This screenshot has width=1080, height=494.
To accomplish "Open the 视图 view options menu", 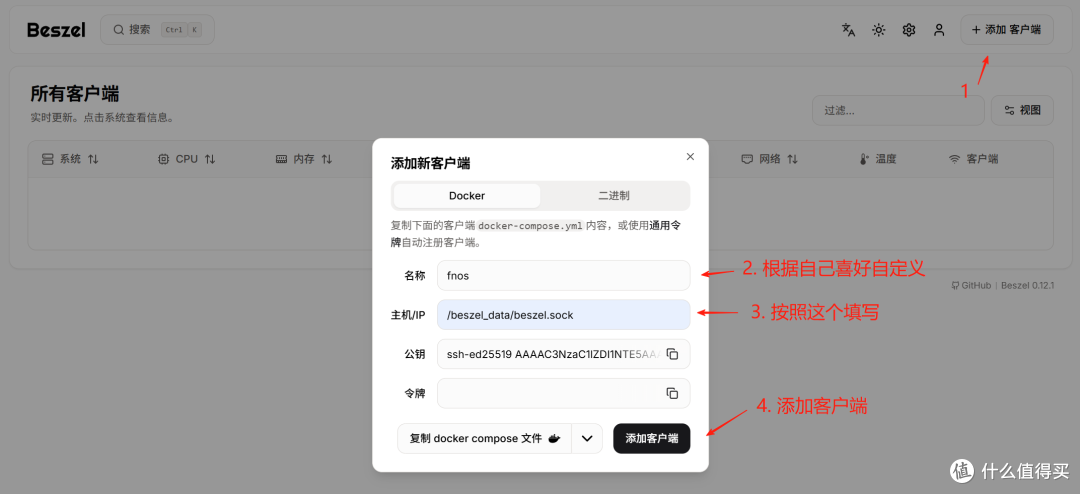I will pyautogui.click(x=1022, y=110).
